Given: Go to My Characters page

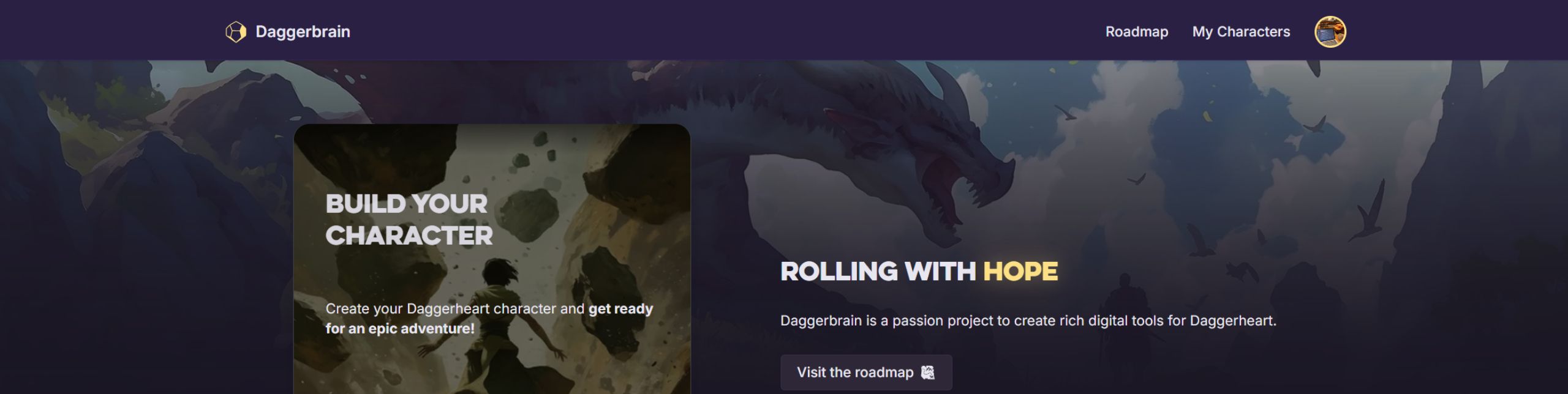Looking at the screenshot, I should [1241, 32].
